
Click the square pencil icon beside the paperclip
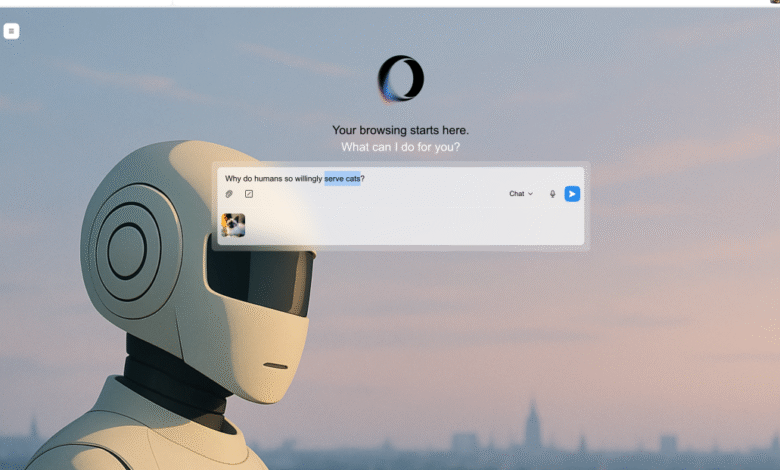[249, 194]
